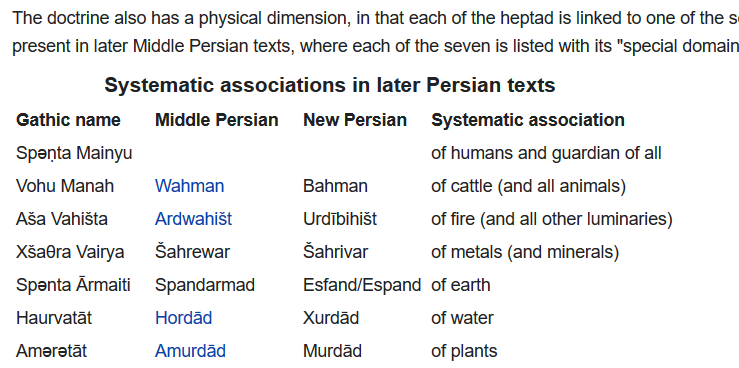
Task: Select the Bahman cell
Action: pyautogui.click(x=335, y=186)
